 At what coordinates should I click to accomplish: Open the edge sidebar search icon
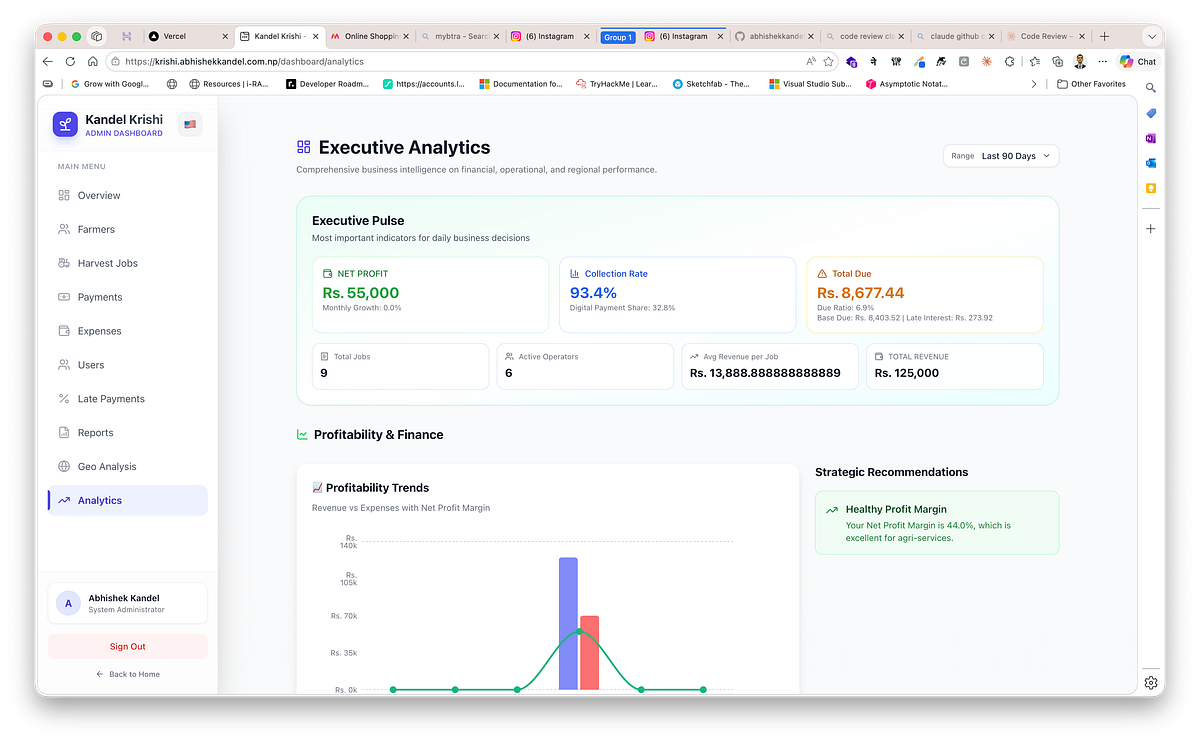pos(1151,88)
